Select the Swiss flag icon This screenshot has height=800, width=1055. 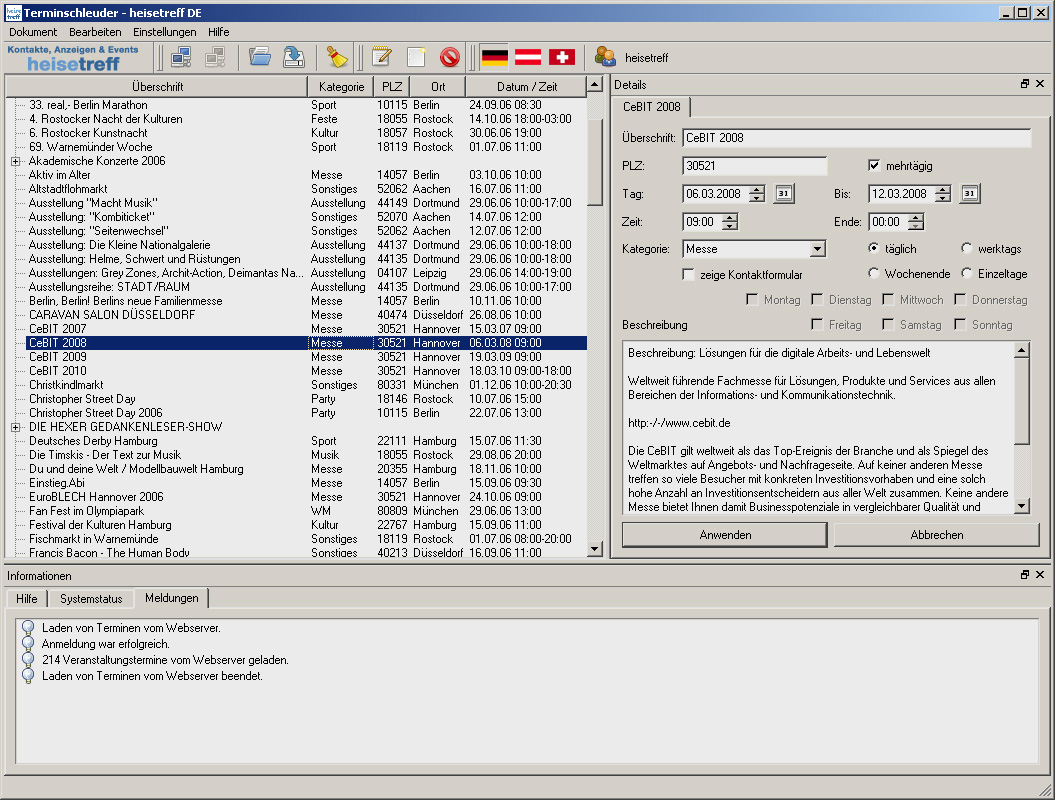pyautogui.click(x=562, y=58)
